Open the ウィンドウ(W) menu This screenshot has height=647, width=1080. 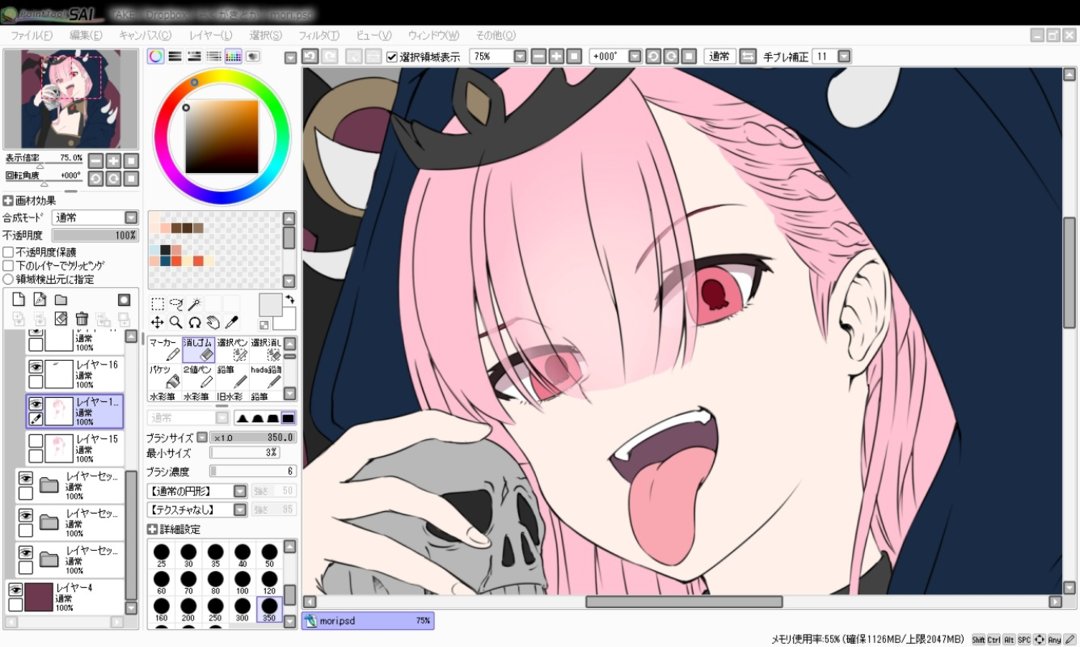(x=433, y=35)
